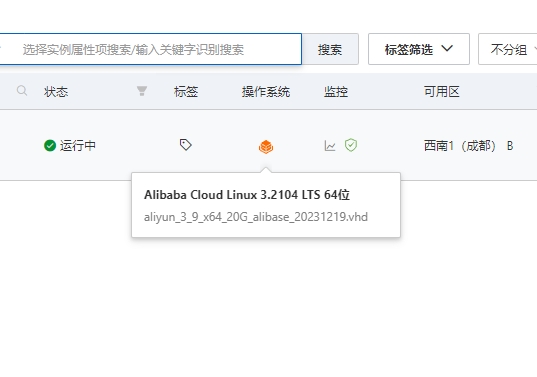This screenshot has height=377, width=537.
Task: Open the 状态 column filter funnel
Action: click(x=142, y=91)
